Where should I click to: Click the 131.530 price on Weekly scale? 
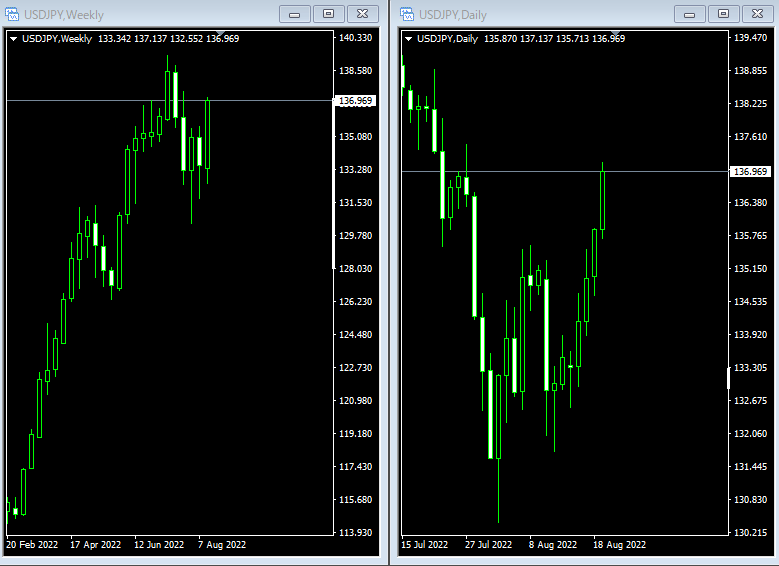pyautogui.click(x=355, y=203)
